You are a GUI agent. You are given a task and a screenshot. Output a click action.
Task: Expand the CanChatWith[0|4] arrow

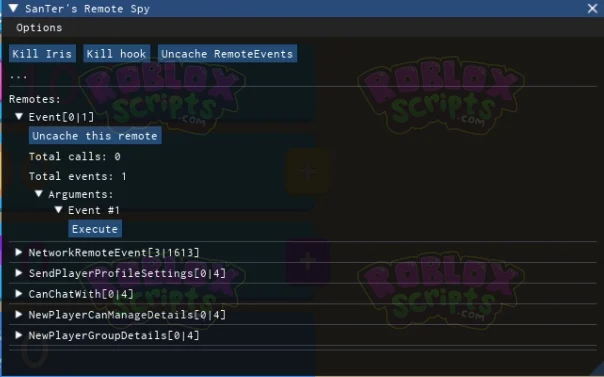(x=18, y=293)
